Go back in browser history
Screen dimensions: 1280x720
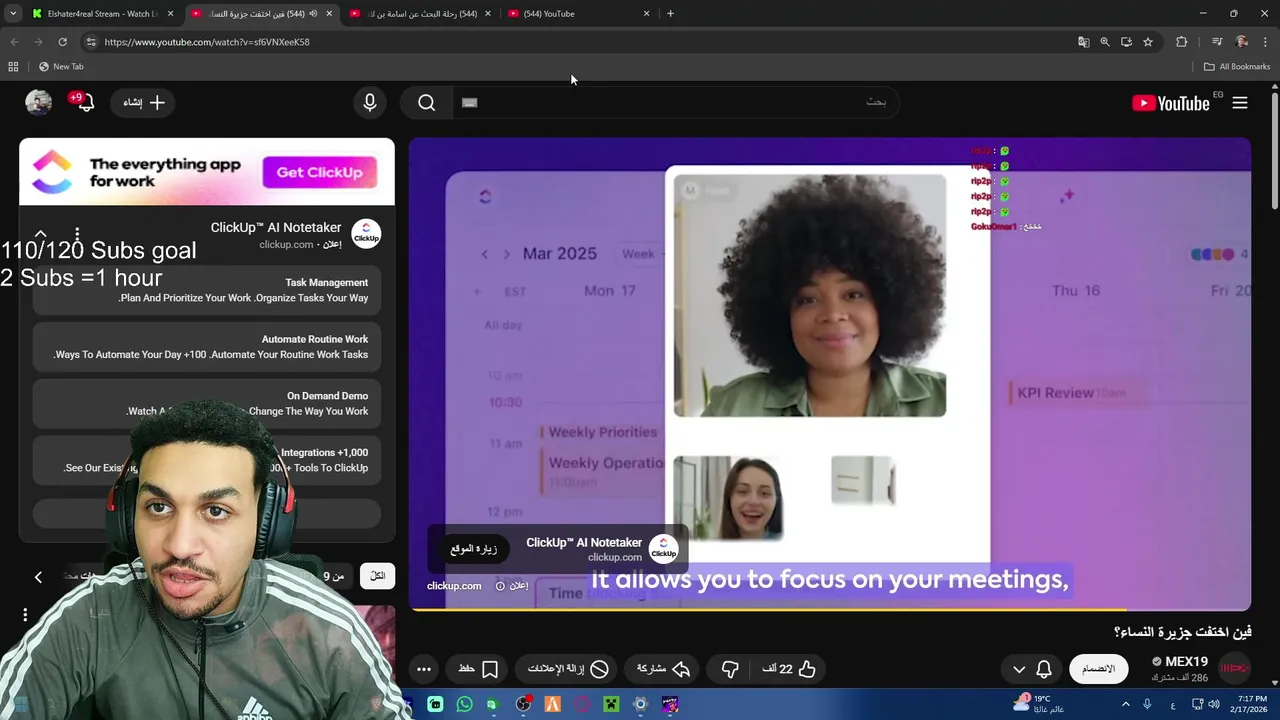pyautogui.click(x=14, y=42)
